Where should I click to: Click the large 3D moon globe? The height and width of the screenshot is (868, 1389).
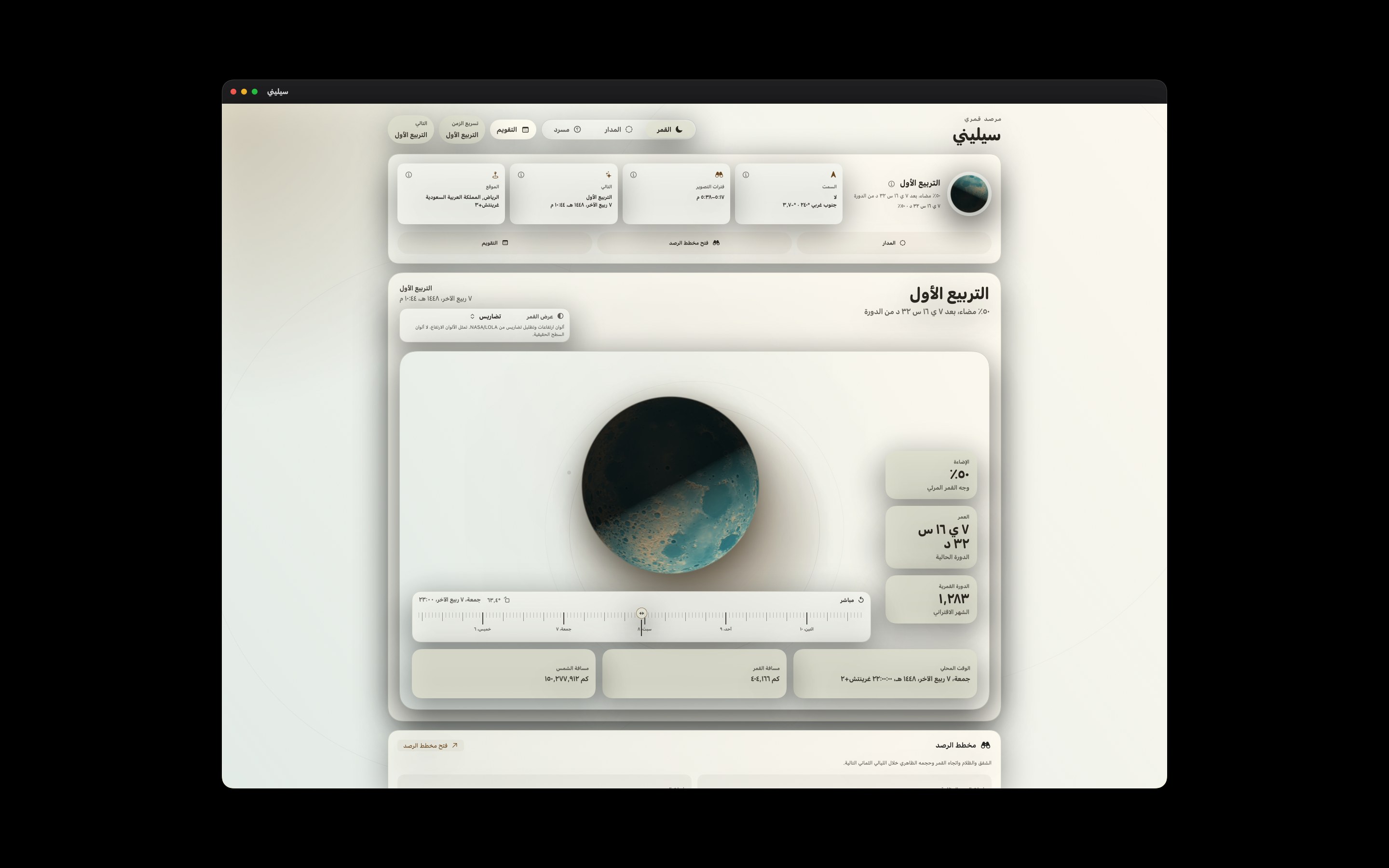pyautogui.click(x=670, y=485)
